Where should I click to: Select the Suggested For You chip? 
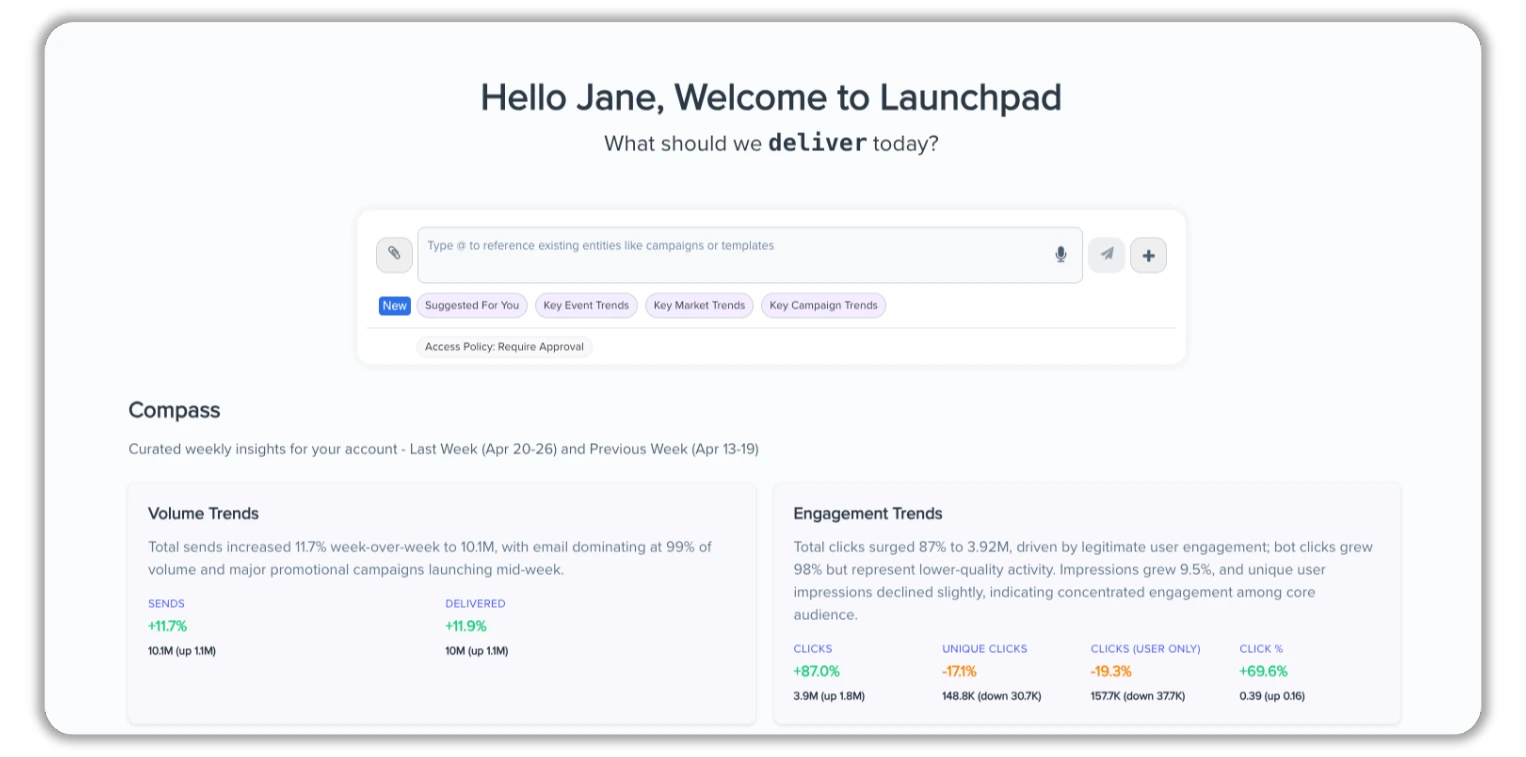click(x=472, y=305)
